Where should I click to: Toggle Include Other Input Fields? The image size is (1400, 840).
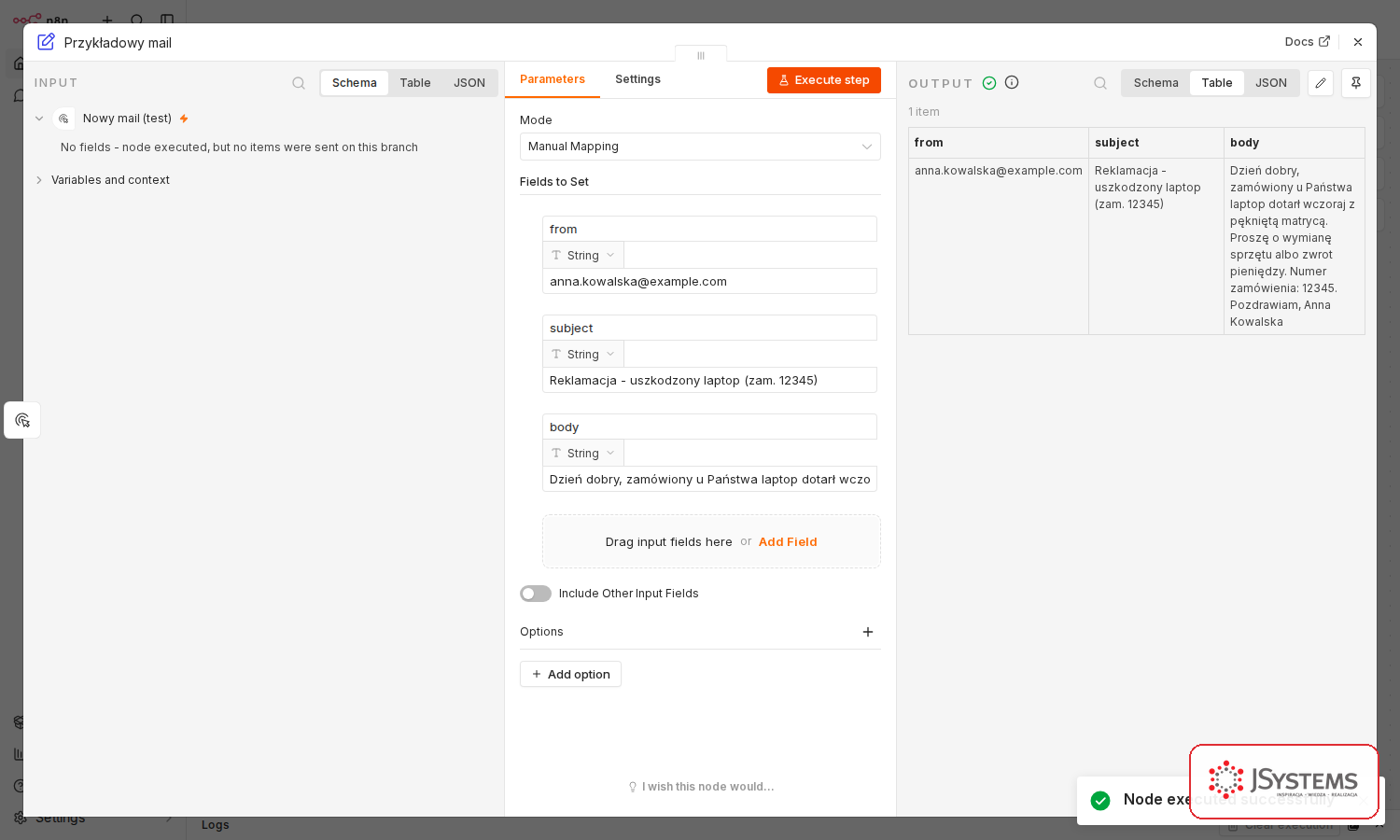[x=536, y=594]
